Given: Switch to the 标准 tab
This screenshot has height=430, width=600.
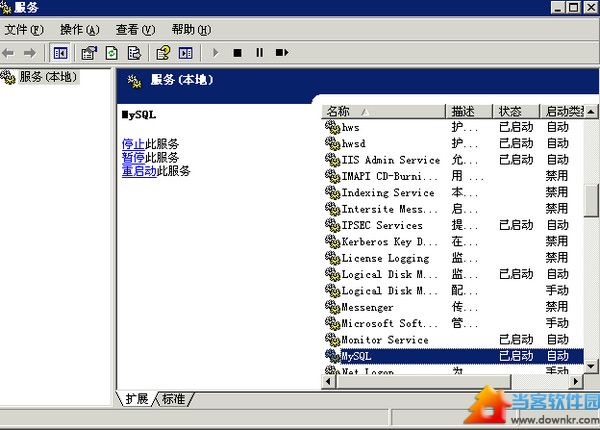Looking at the screenshot, I should pyautogui.click(x=174, y=399).
